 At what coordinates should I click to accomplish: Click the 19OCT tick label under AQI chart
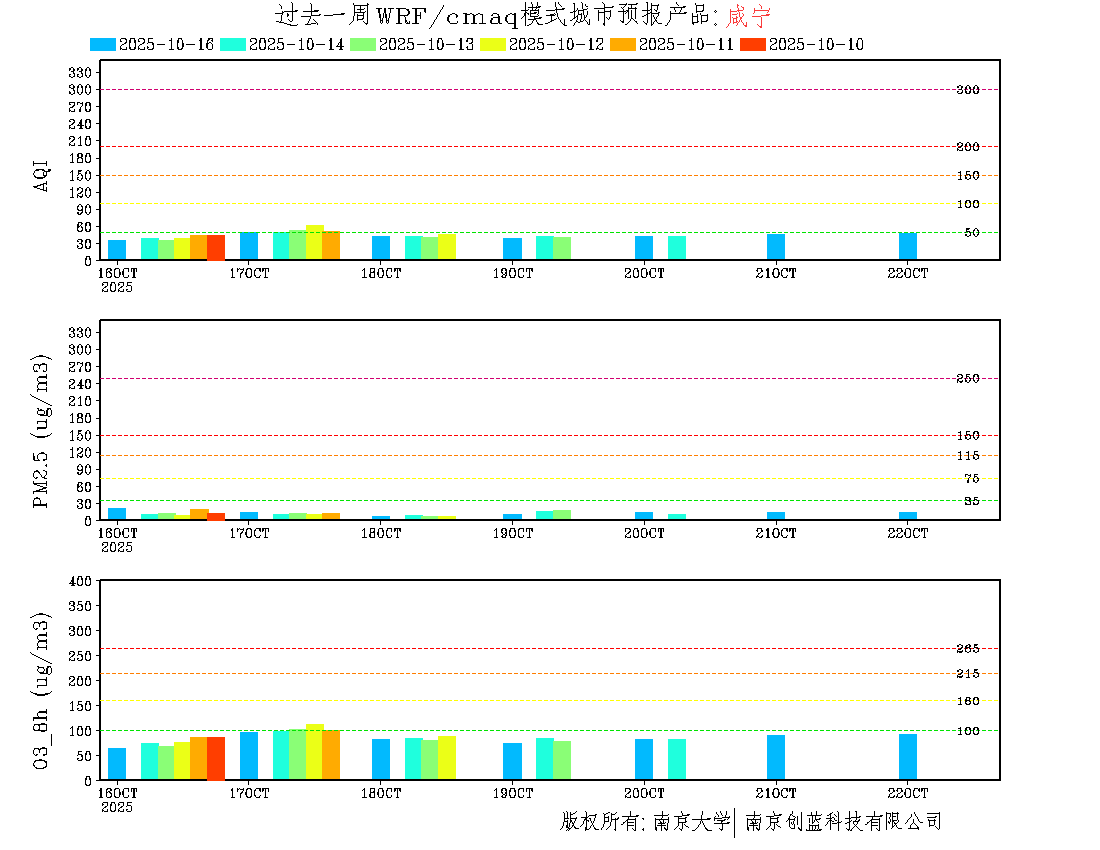coord(513,273)
